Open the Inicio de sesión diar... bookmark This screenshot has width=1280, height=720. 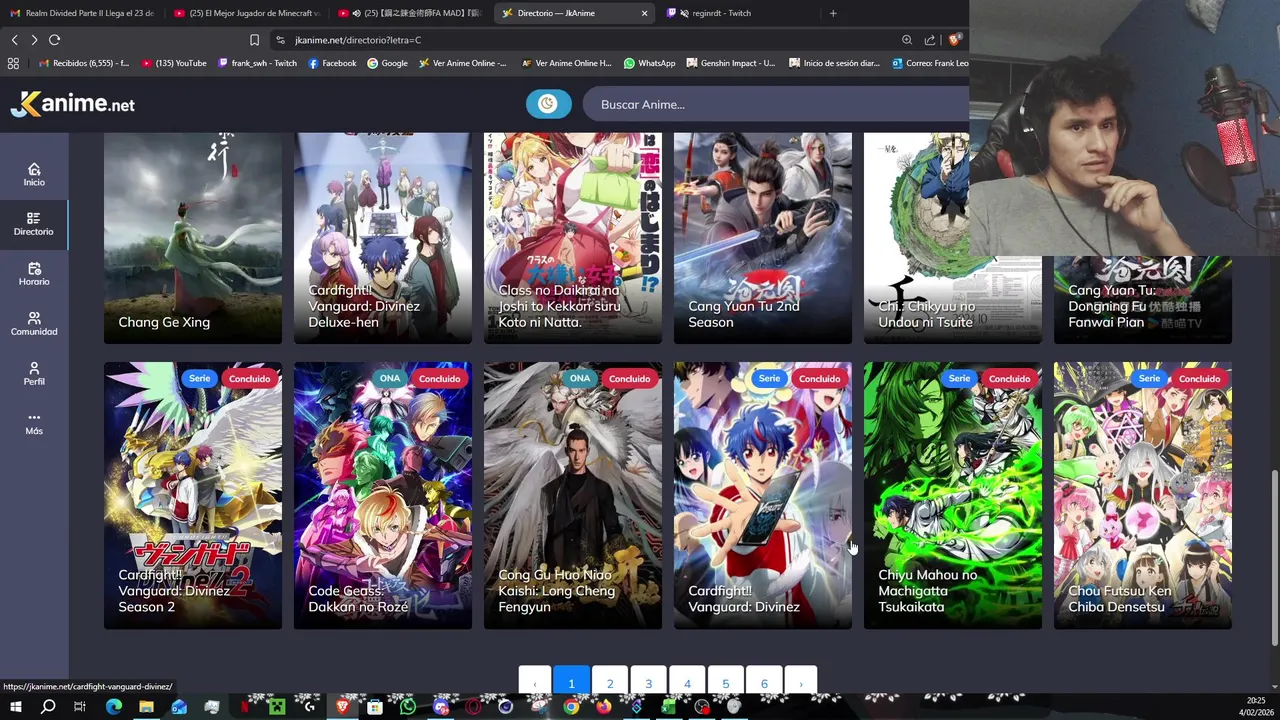coord(834,63)
